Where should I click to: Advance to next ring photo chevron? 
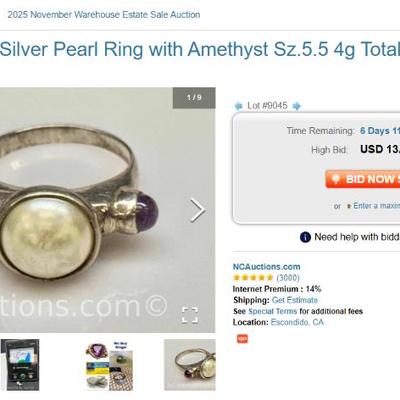click(197, 210)
